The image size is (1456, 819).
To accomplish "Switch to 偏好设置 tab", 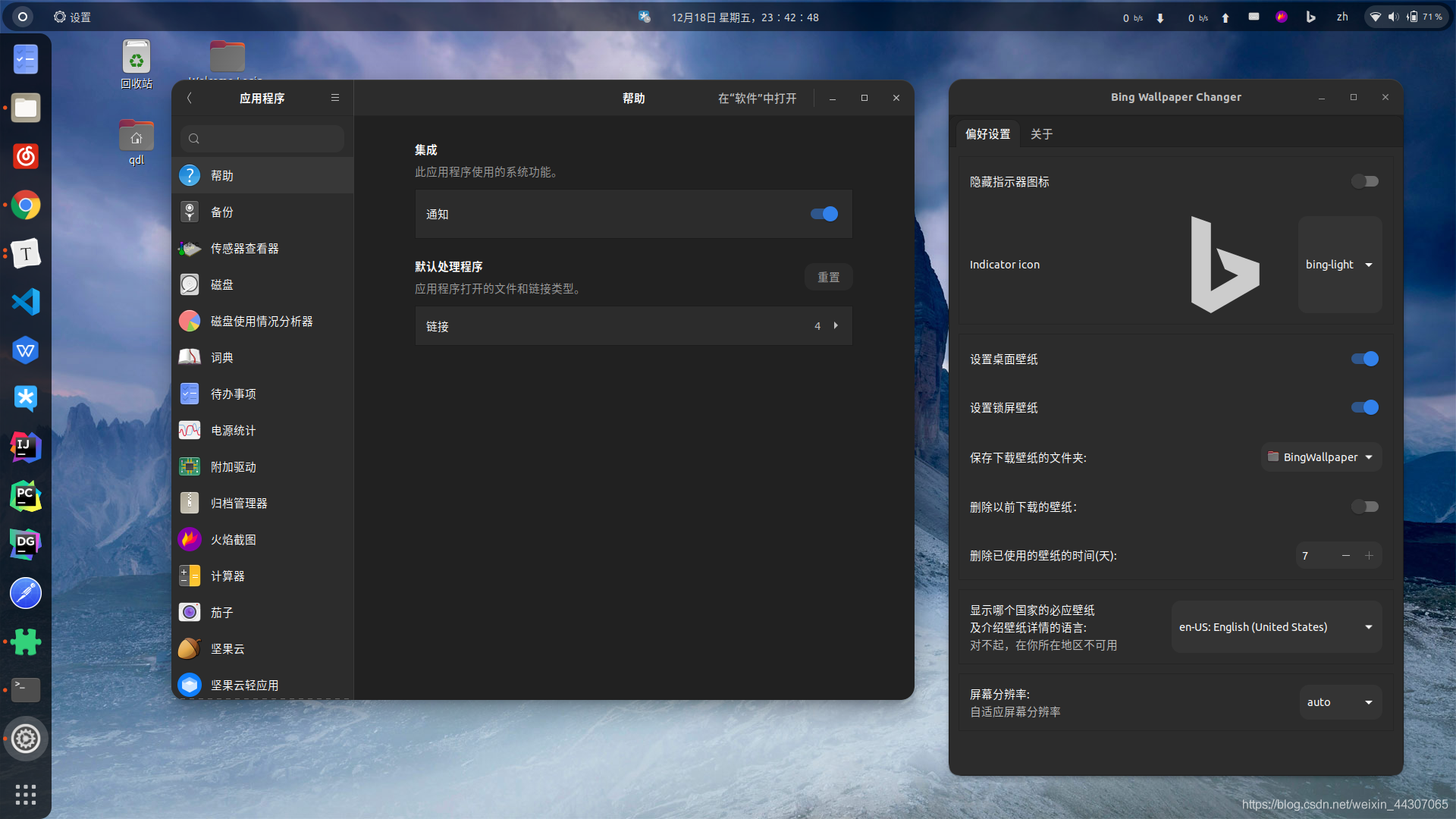I will (x=987, y=134).
